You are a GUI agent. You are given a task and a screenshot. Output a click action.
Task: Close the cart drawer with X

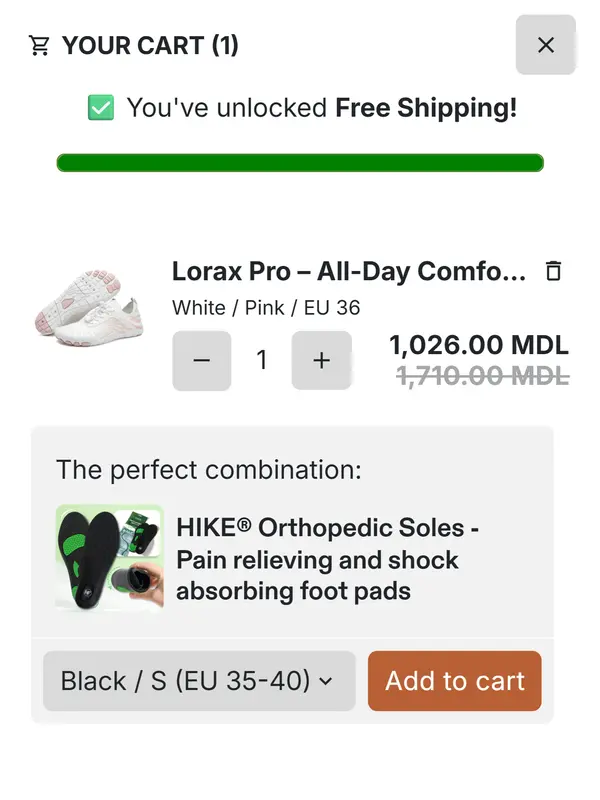(x=545, y=45)
